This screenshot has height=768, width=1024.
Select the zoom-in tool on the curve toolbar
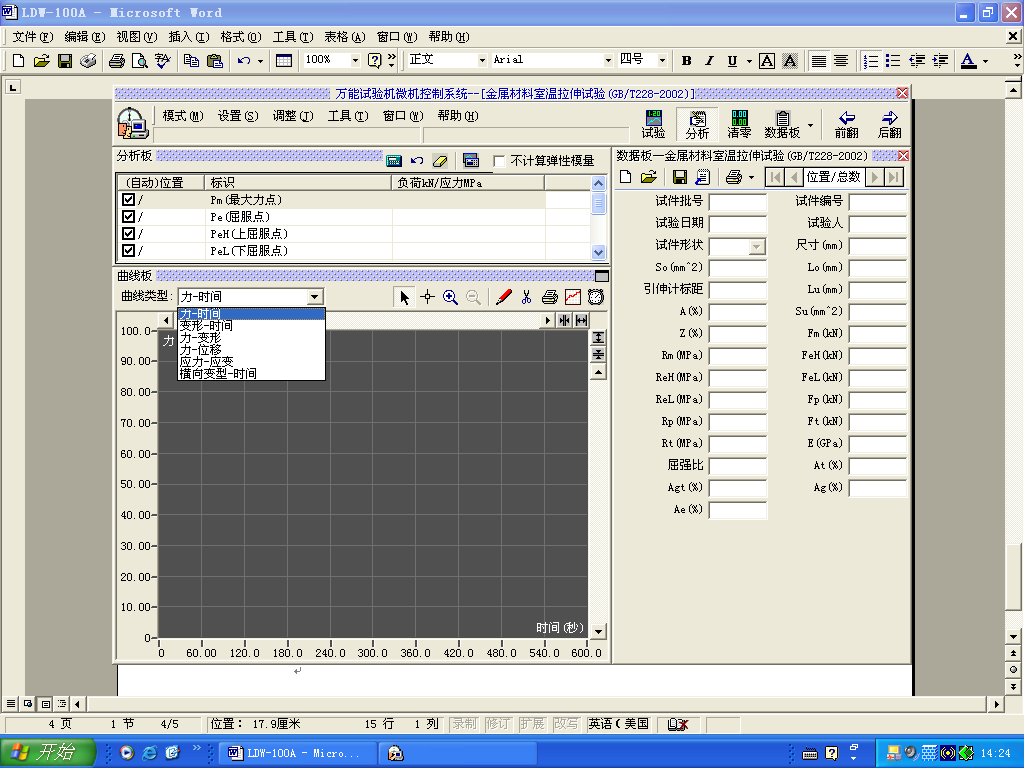(x=450, y=297)
